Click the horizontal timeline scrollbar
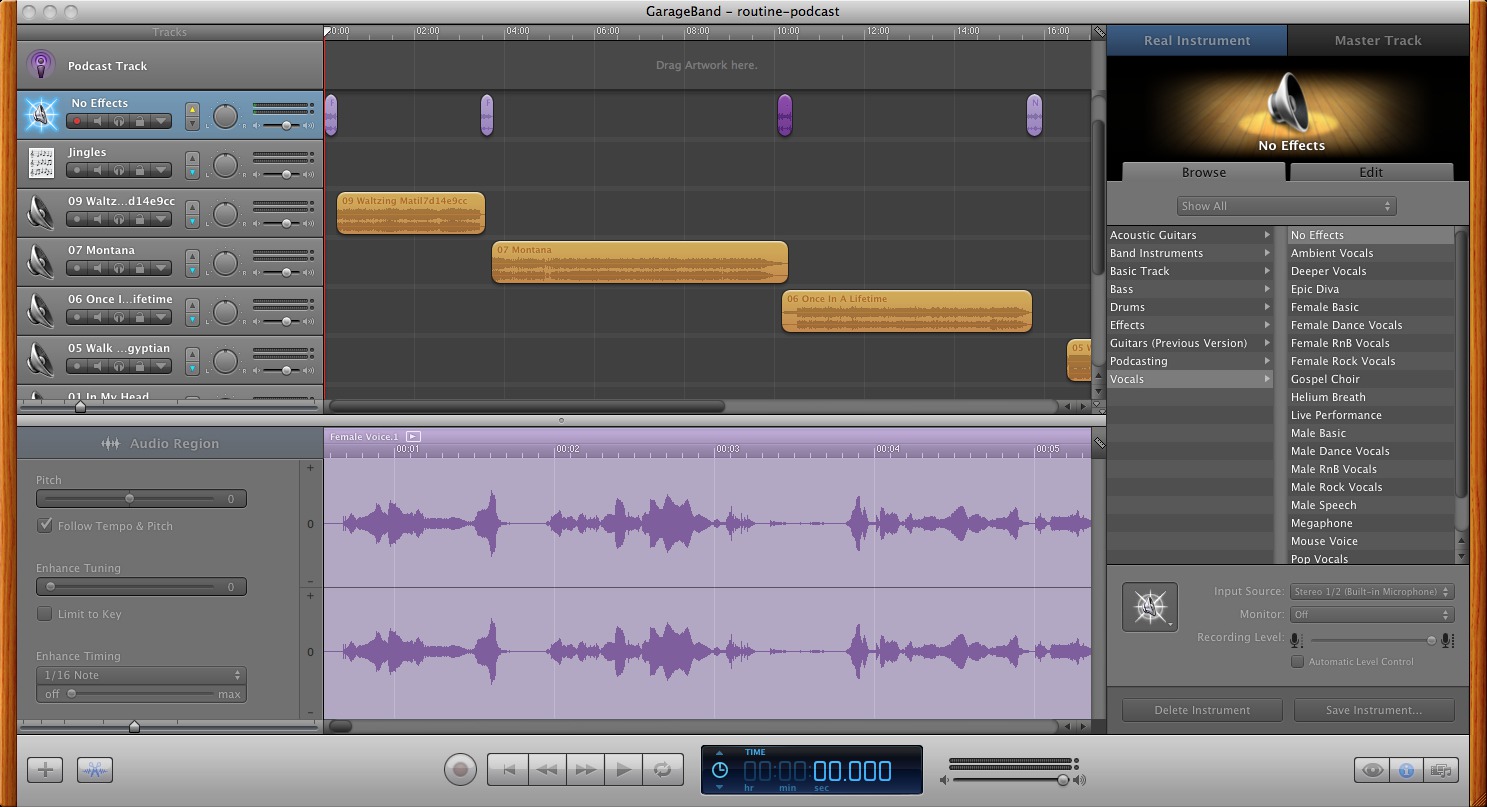 point(527,406)
